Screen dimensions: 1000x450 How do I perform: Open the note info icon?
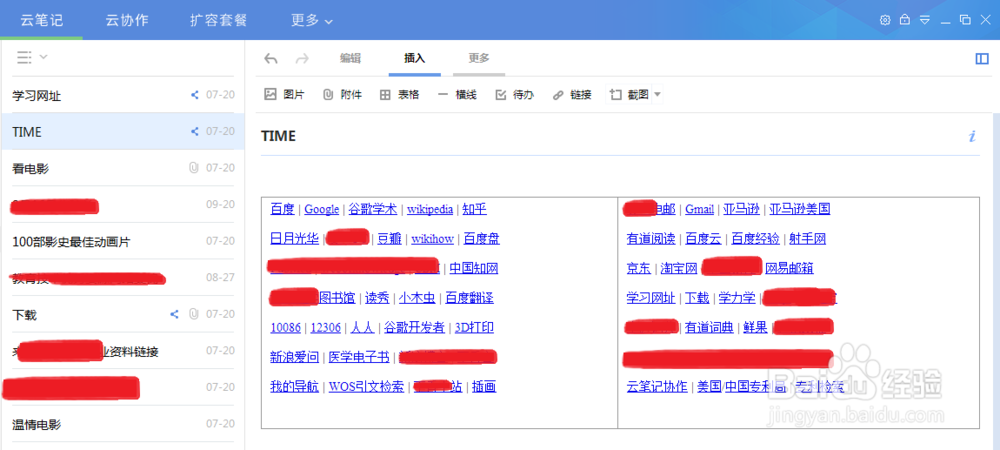coord(972,136)
